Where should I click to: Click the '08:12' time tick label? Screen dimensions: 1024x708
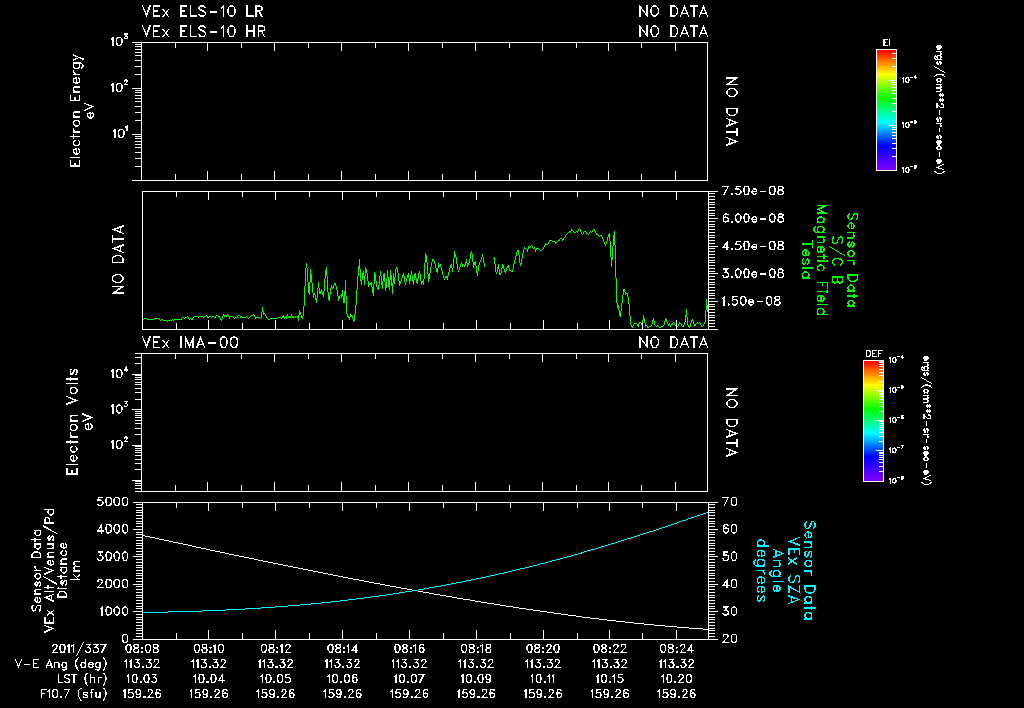(276, 649)
